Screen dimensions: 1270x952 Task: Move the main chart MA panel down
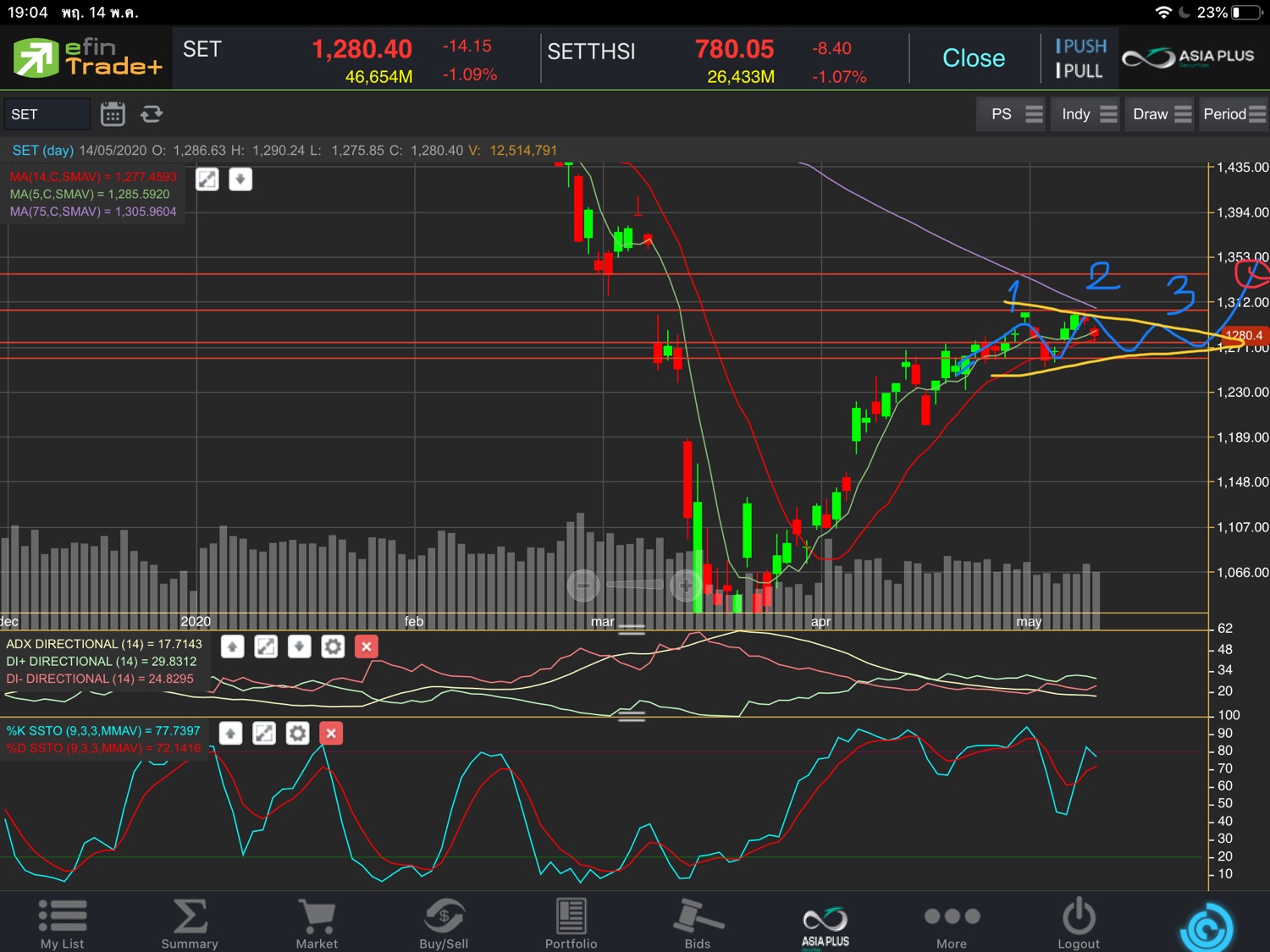[x=240, y=179]
